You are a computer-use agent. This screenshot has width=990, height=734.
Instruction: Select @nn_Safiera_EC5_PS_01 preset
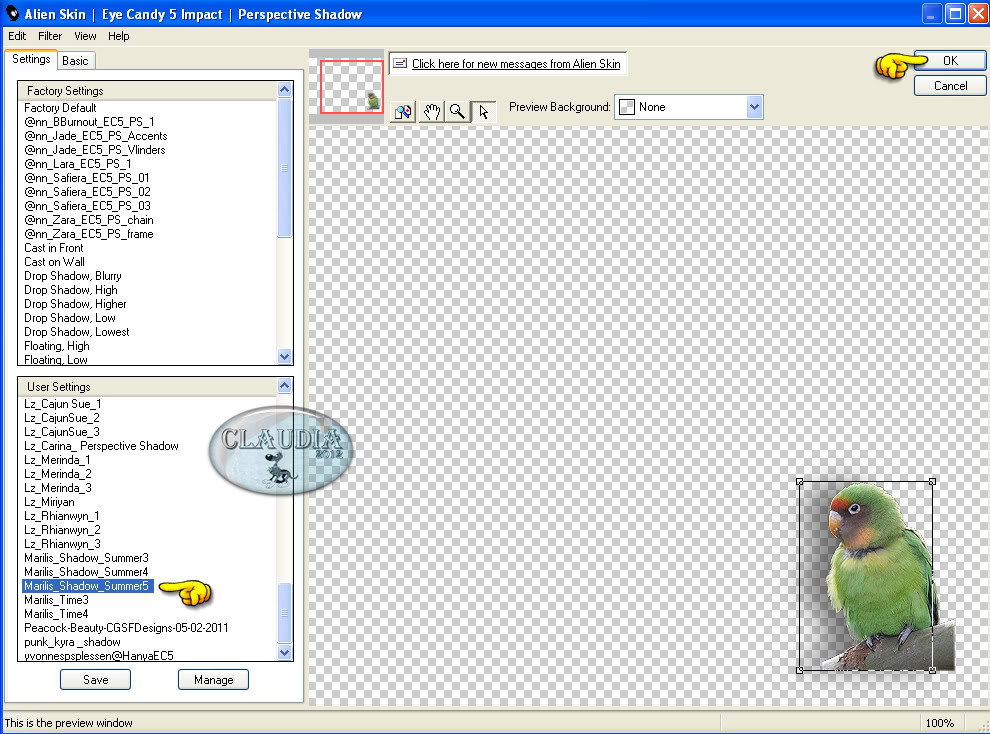86,178
